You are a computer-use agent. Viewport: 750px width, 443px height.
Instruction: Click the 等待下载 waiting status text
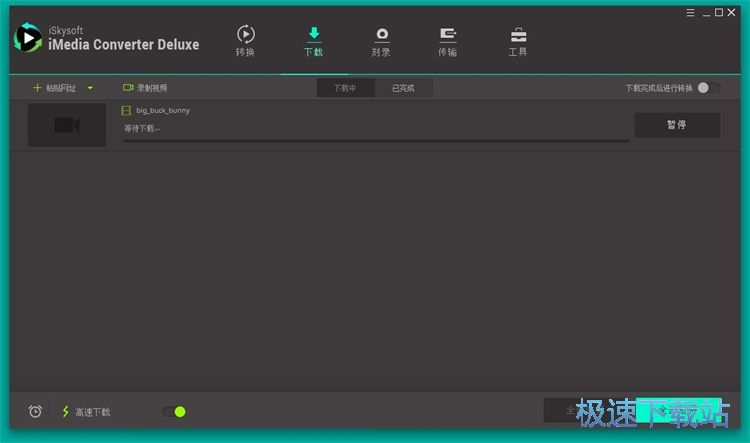click(x=142, y=128)
